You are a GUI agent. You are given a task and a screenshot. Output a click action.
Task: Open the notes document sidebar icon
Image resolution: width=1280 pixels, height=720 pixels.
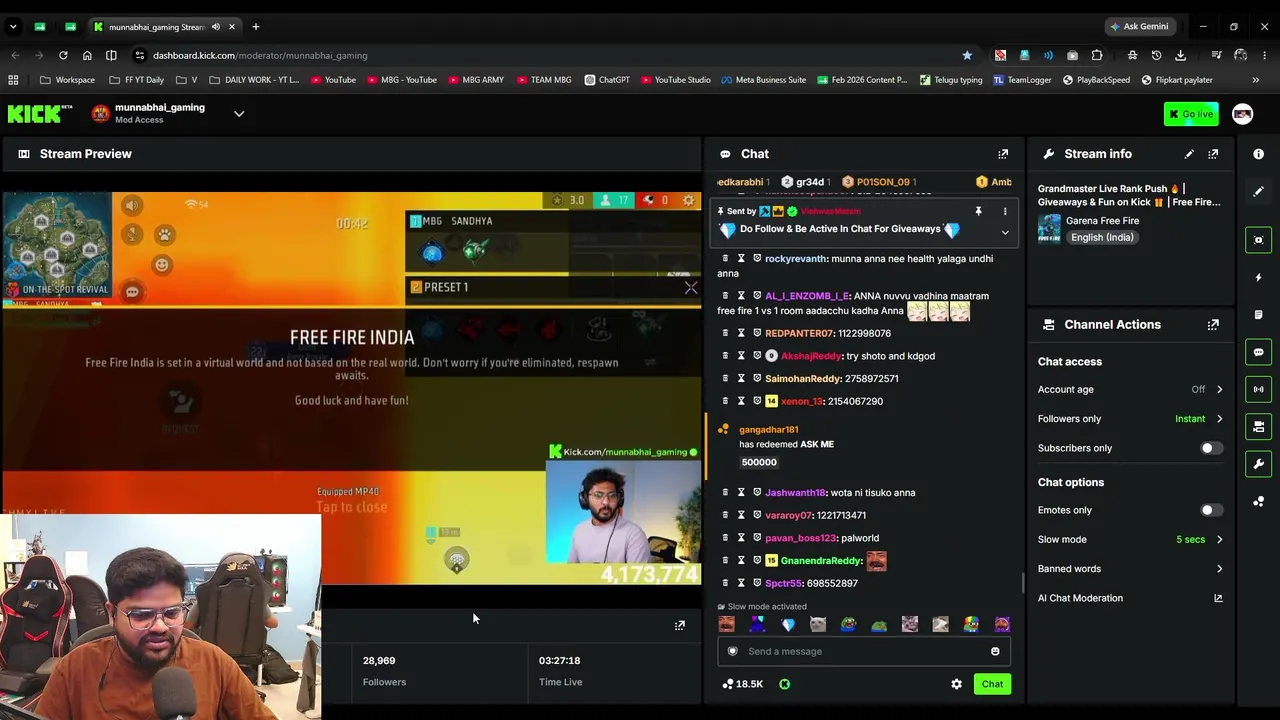[1258, 315]
